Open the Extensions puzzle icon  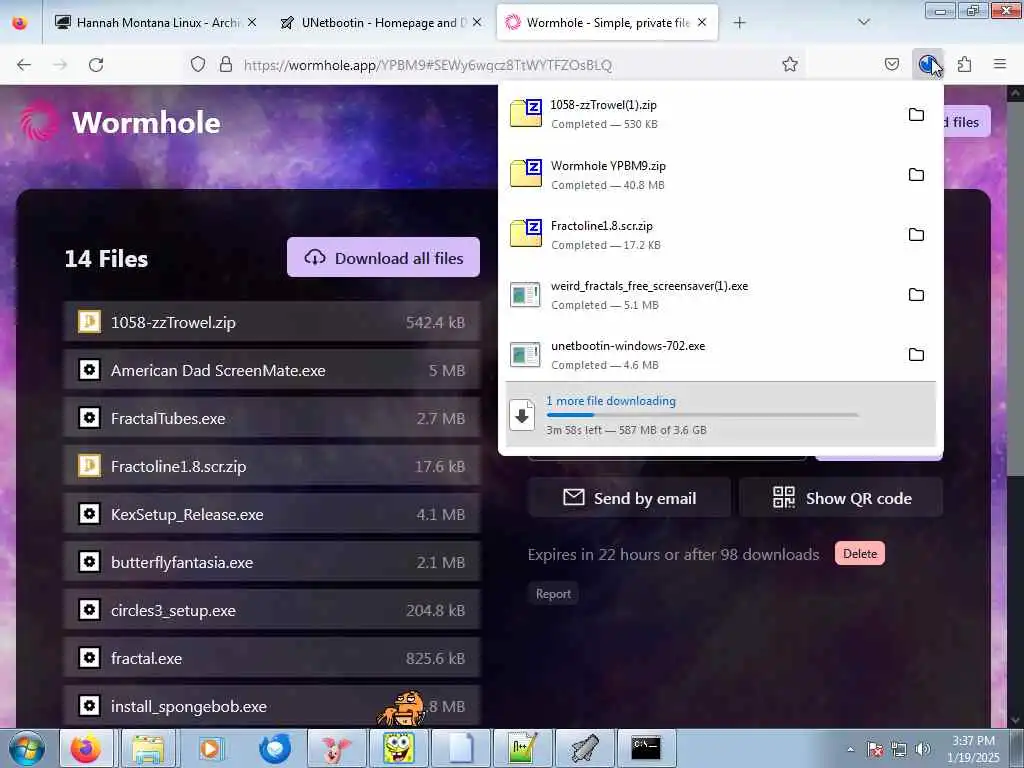coord(965,64)
